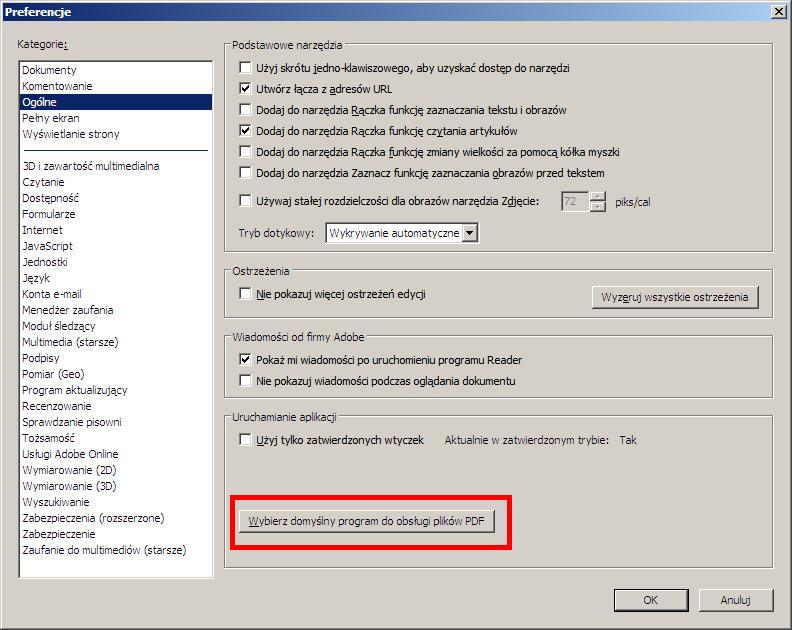Click the piks/cal resolution input field
This screenshot has width=792, height=630.
[x=574, y=201]
